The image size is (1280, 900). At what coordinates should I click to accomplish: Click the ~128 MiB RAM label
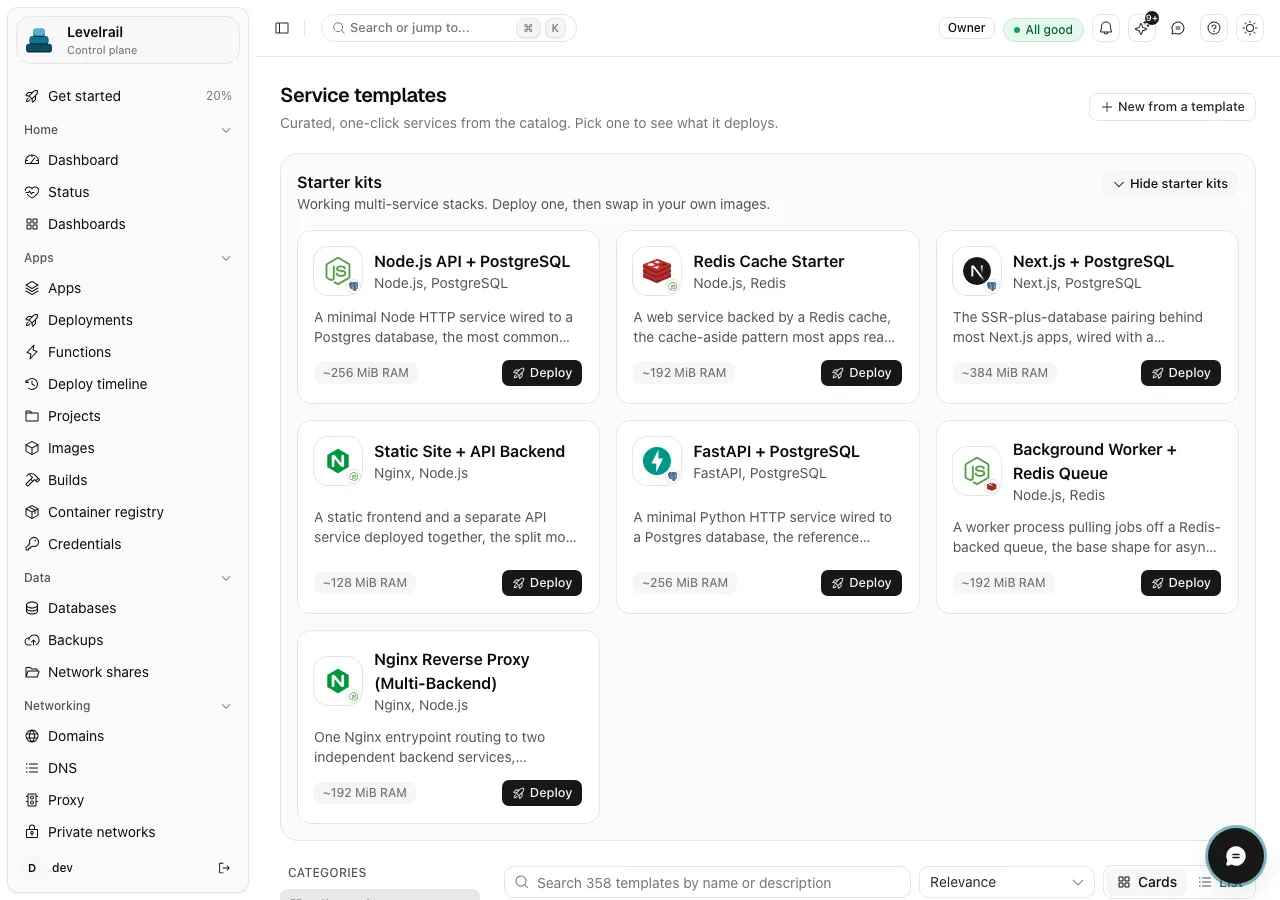[366, 583]
